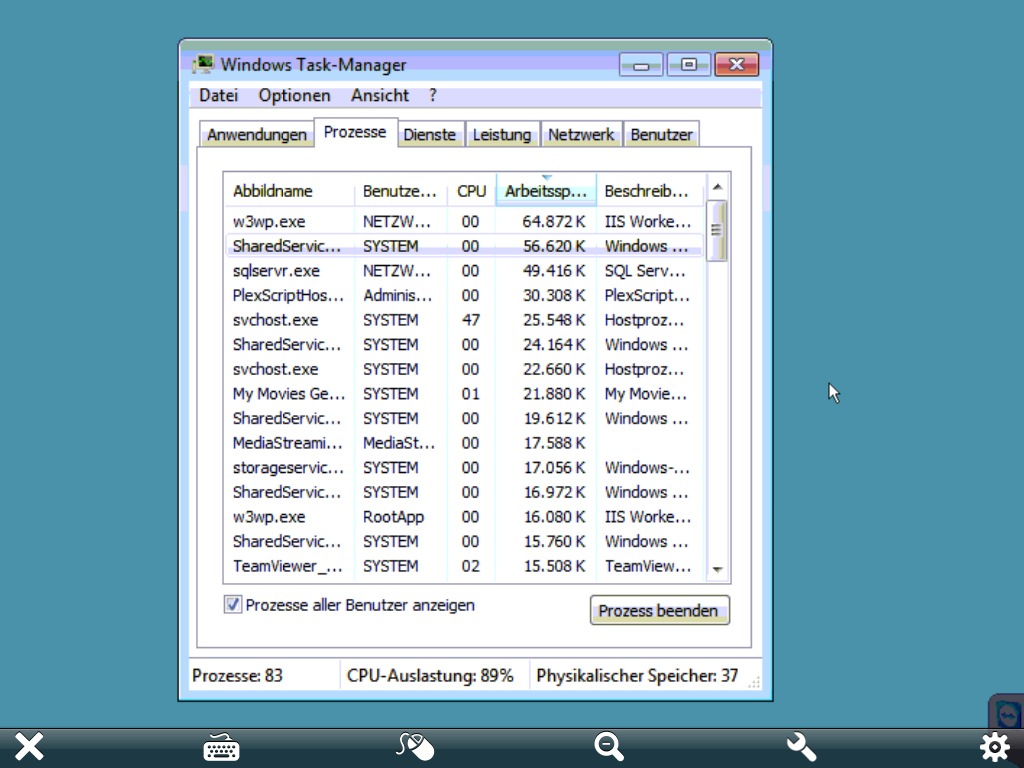Click the 'SQL Serv...' description cell
This screenshot has width=1024, height=768.
tap(645, 270)
